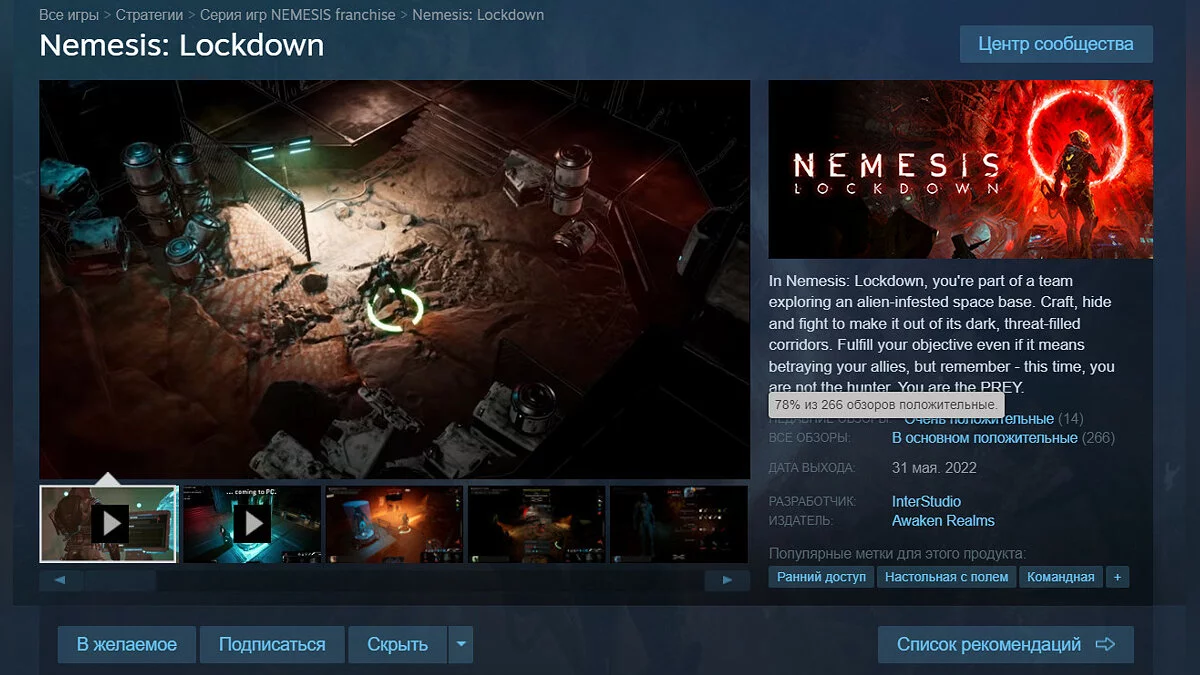
Task: Click the release date 31 мая. 2022
Action: pyautogui.click(x=934, y=467)
